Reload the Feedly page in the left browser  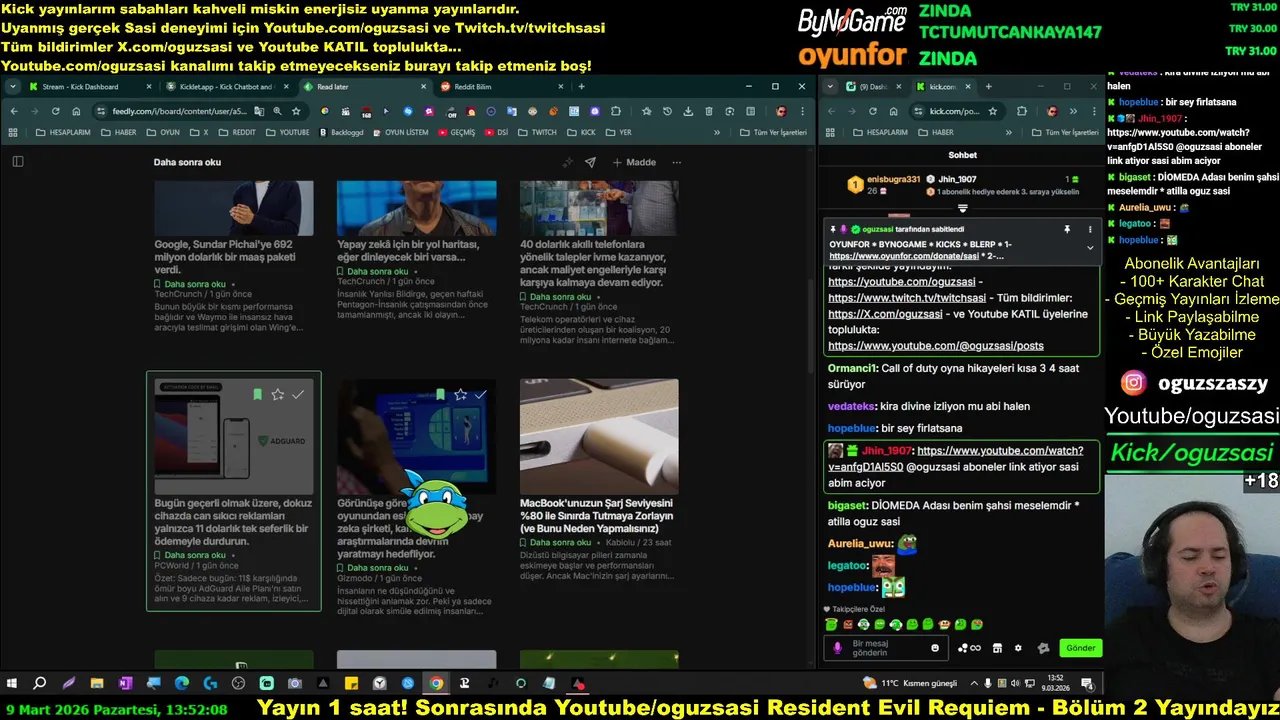tap(55, 111)
